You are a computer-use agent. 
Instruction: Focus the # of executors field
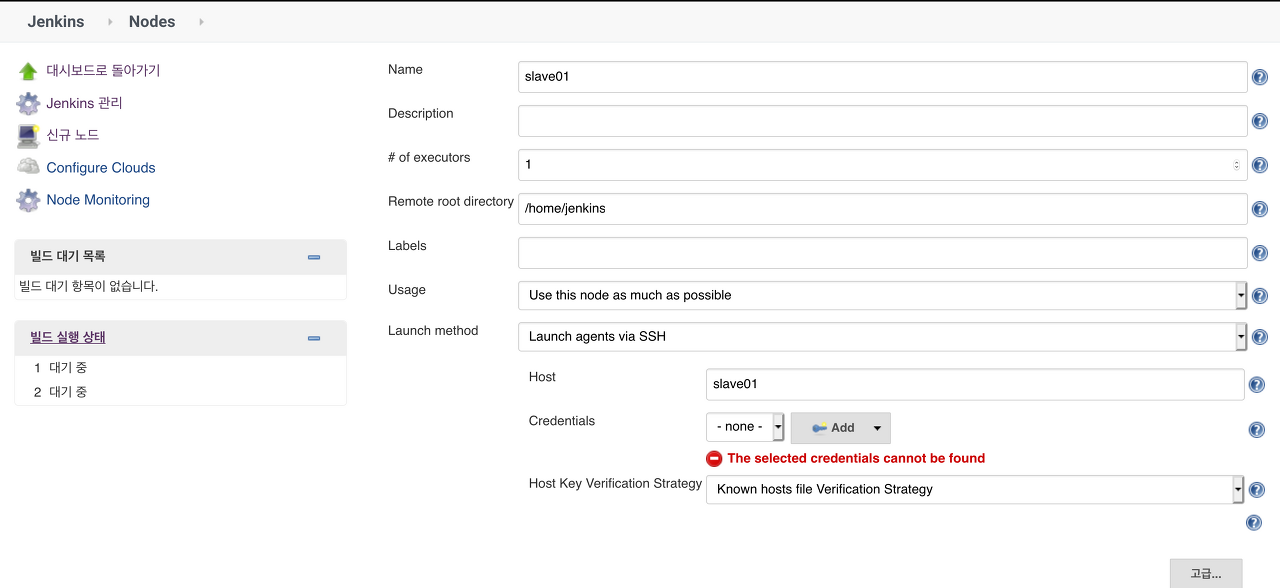[x=882, y=164]
